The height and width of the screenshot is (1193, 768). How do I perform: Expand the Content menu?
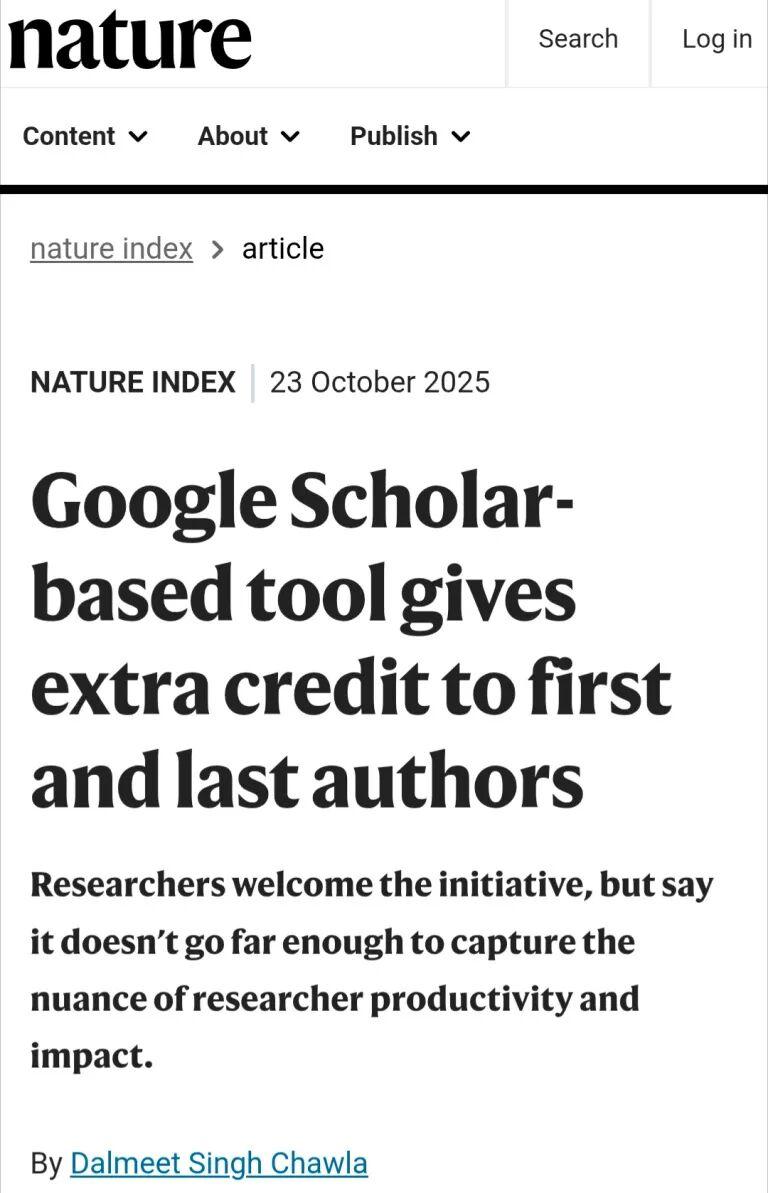click(85, 136)
